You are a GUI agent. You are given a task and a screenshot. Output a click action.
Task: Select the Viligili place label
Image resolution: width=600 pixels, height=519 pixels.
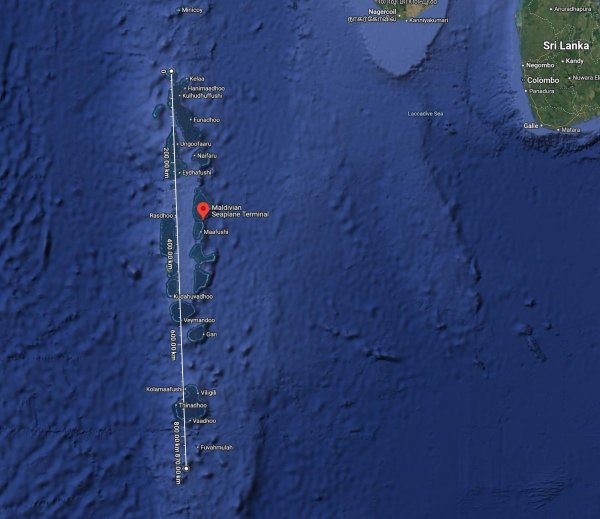tap(207, 392)
